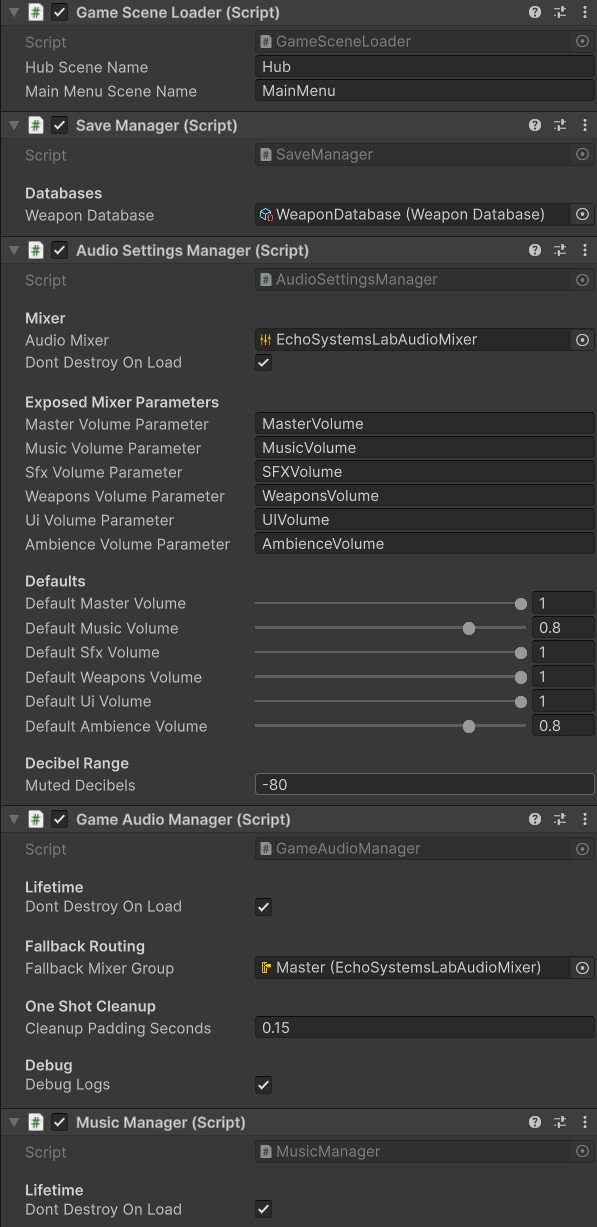Viewport: 597px width, 1227px height.
Task: Disable the Game Scene Loader component checkbox
Action: 59,13
